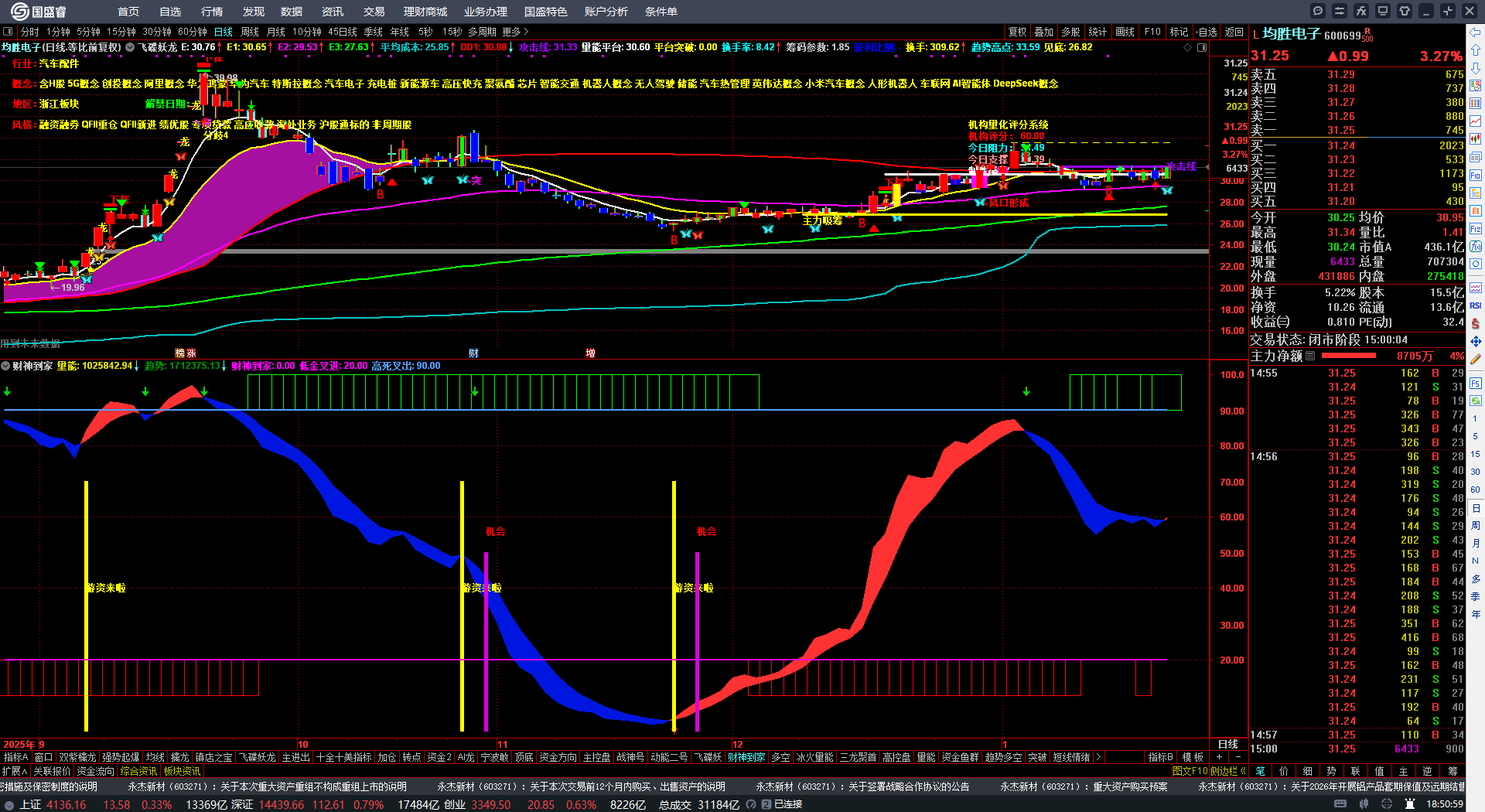Click the screen display icon in title bar

1383,11
